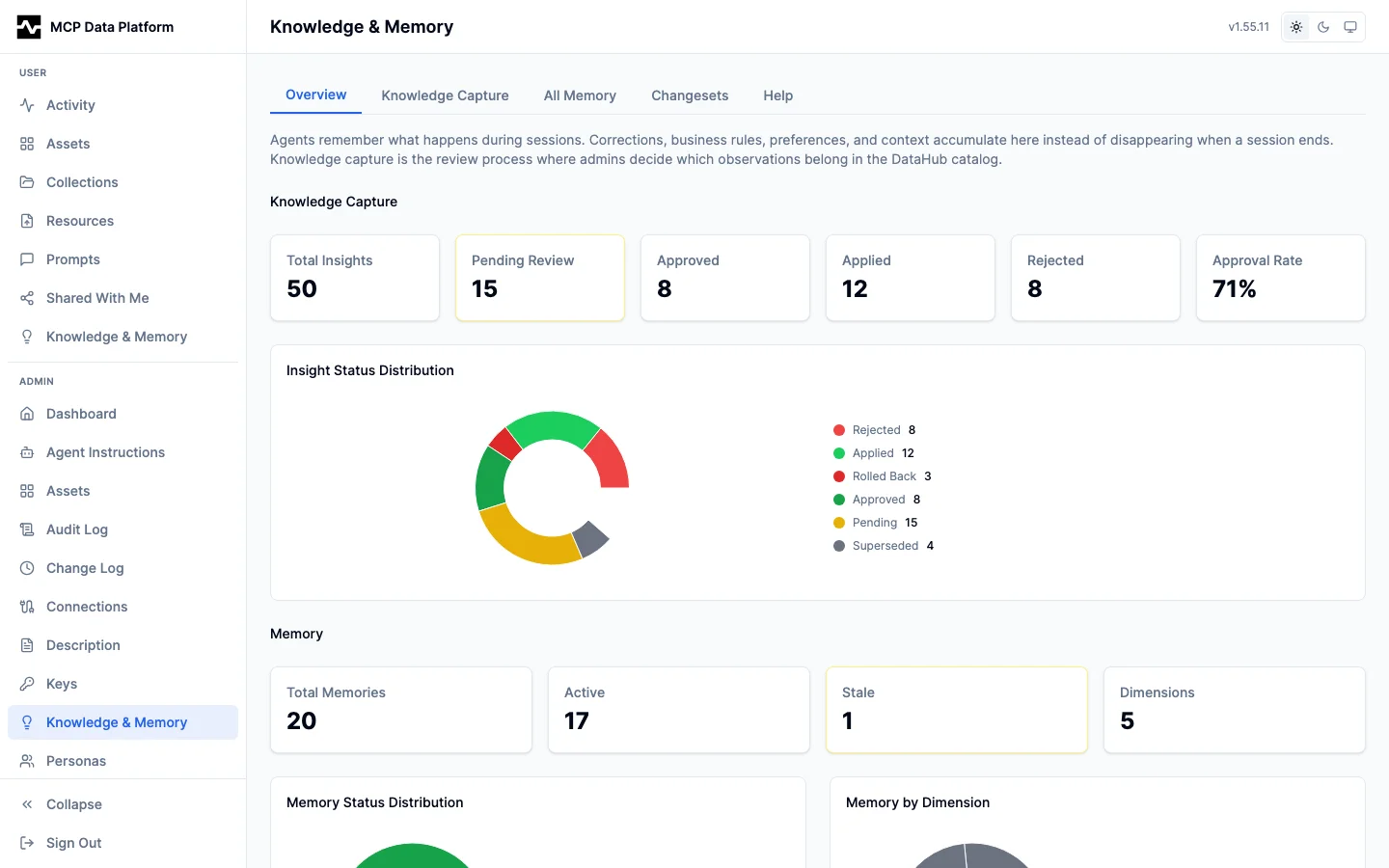The height and width of the screenshot is (868, 1389).
Task: Enable light theme with the sun toggle
Action: tap(1296, 27)
